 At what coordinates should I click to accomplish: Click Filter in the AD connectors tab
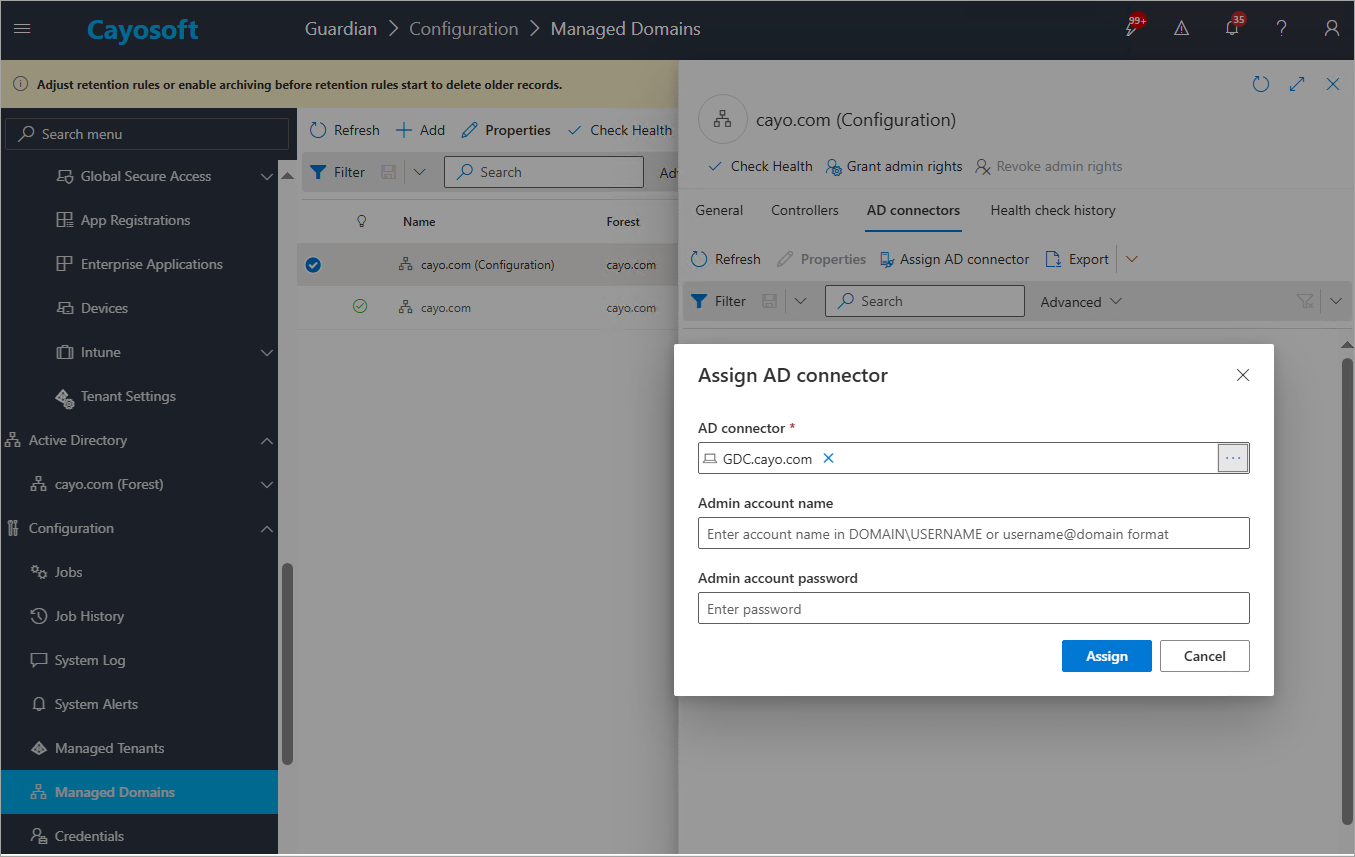point(719,301)
